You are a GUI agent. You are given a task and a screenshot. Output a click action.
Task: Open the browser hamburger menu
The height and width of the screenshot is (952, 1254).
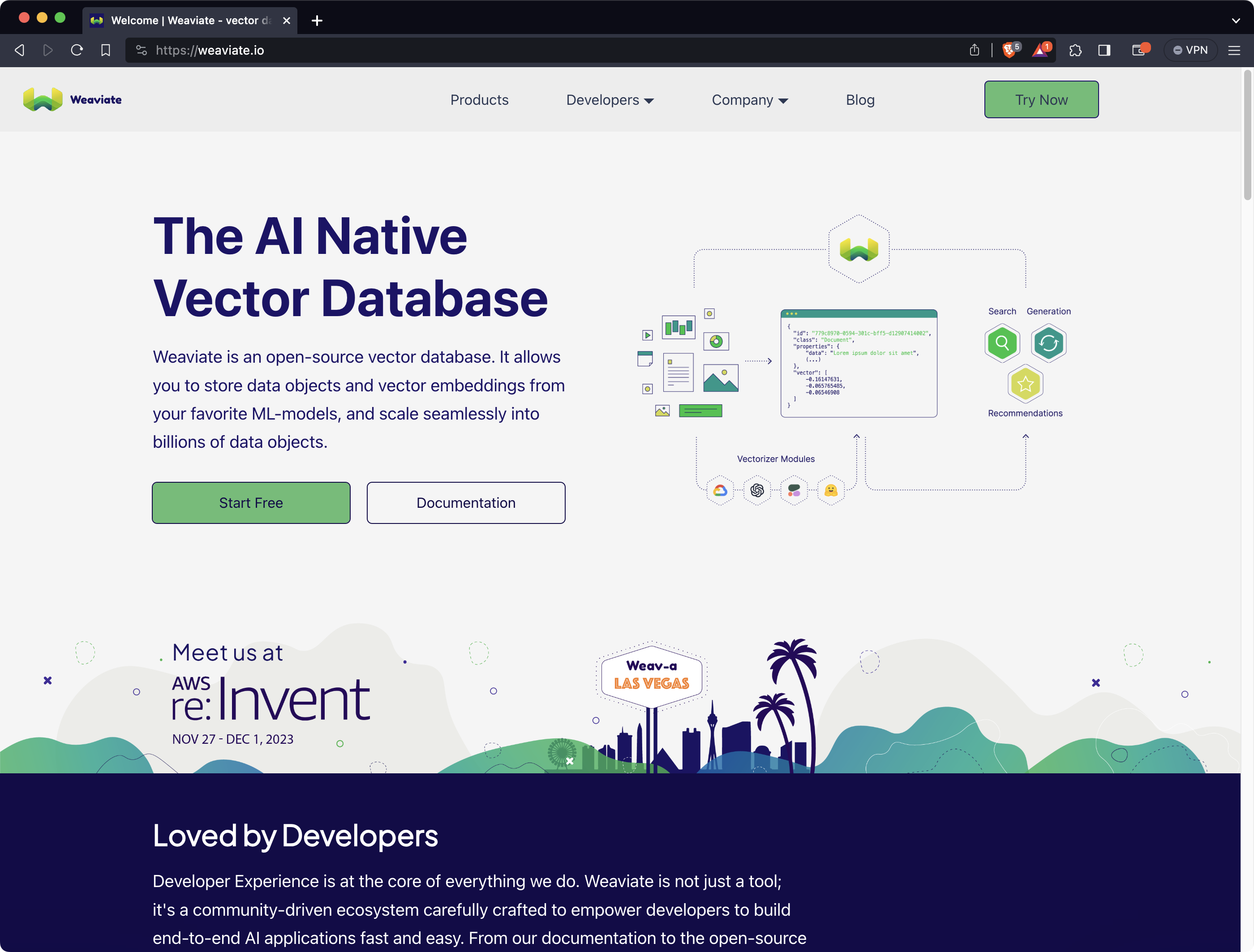tap(1234, 50)
